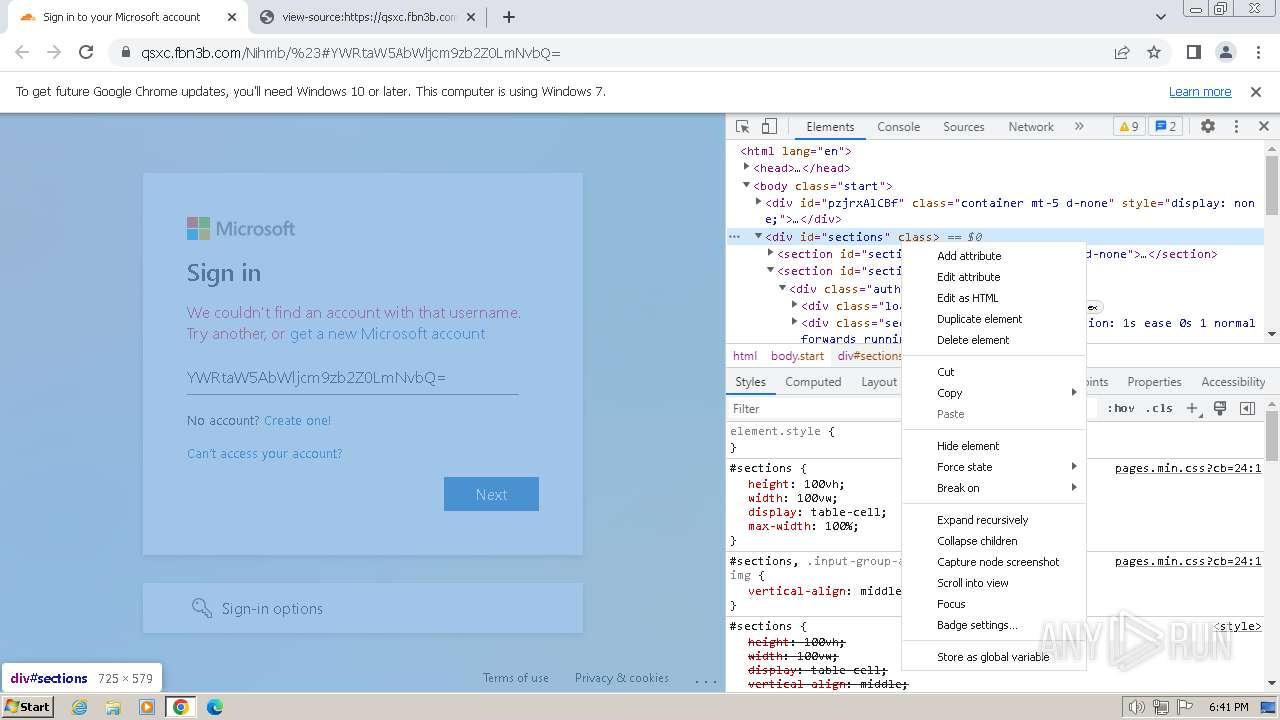Open the Copy submenu arrow
This screenshot has height=720, width=1280.
(1074, 393)
